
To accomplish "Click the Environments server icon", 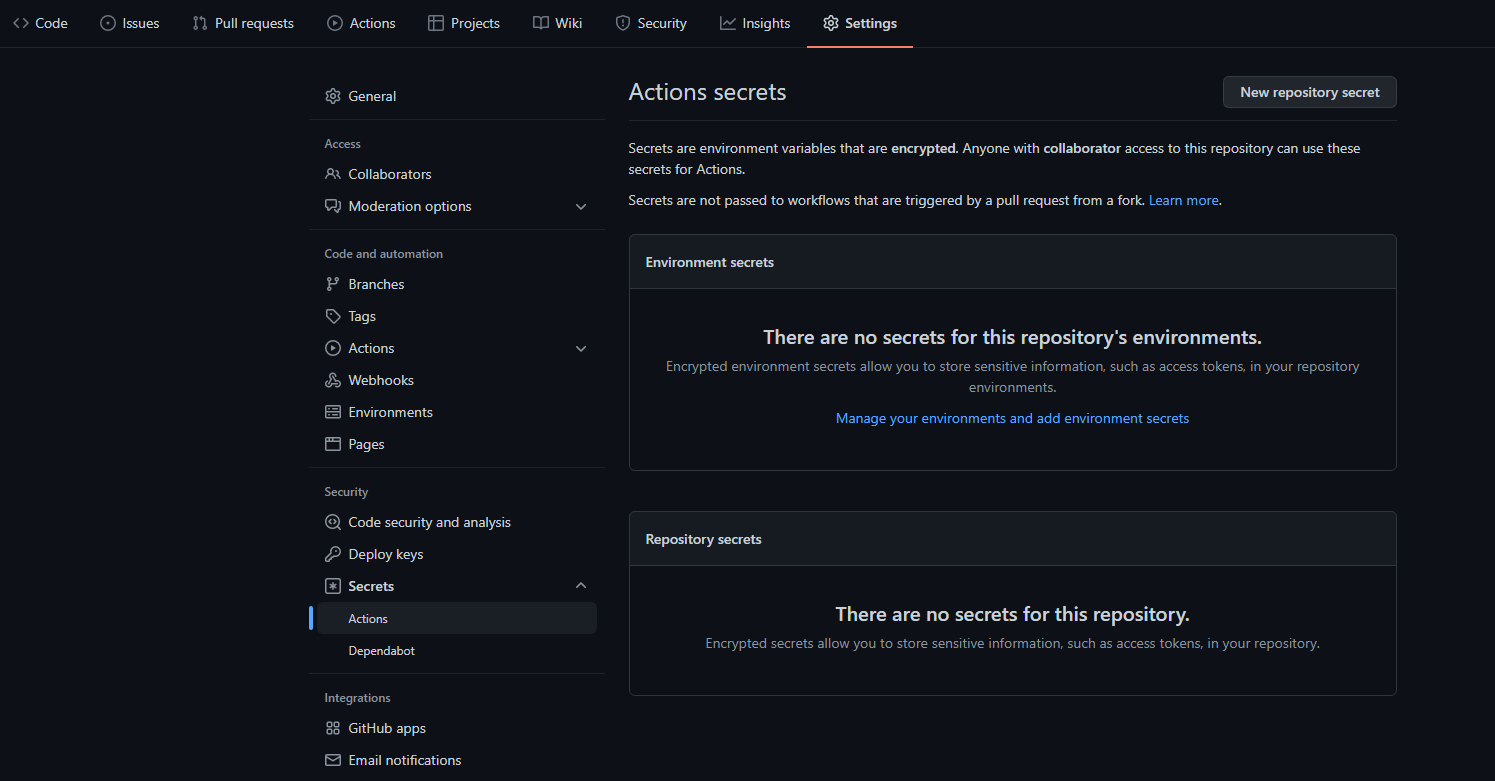I will [x=333, y=412].
